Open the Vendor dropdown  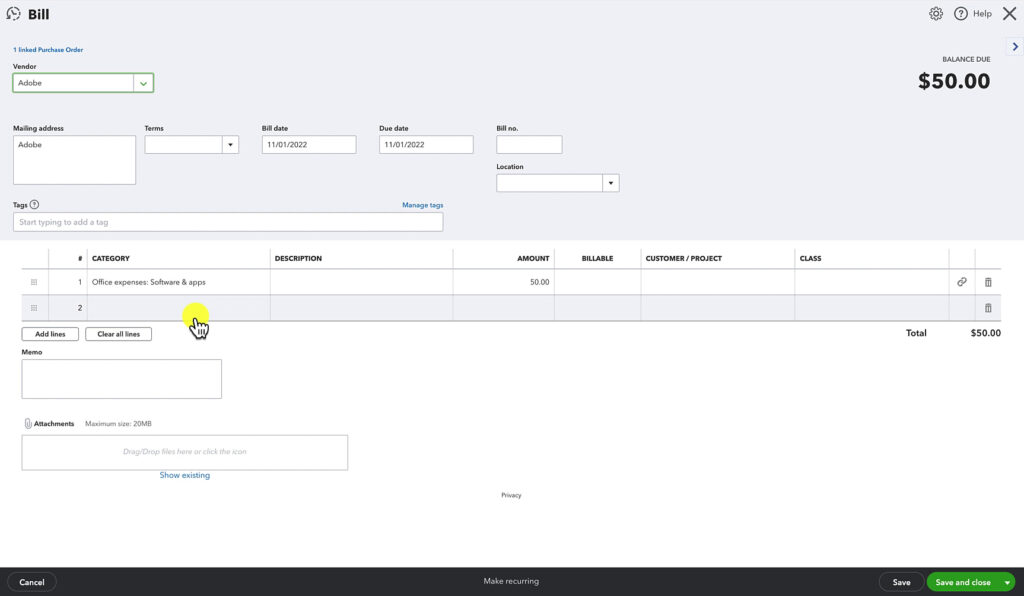tap(143, 82)
